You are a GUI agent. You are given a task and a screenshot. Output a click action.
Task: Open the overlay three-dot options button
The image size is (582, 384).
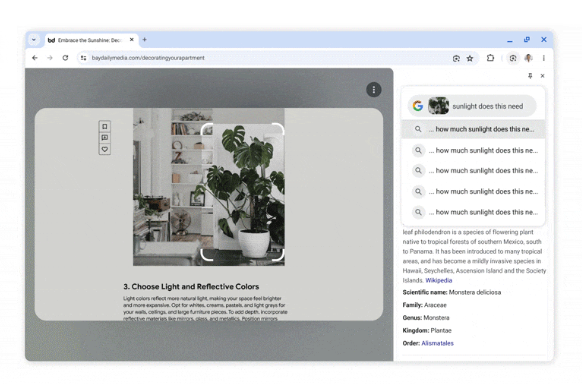(x=374, y=90)
